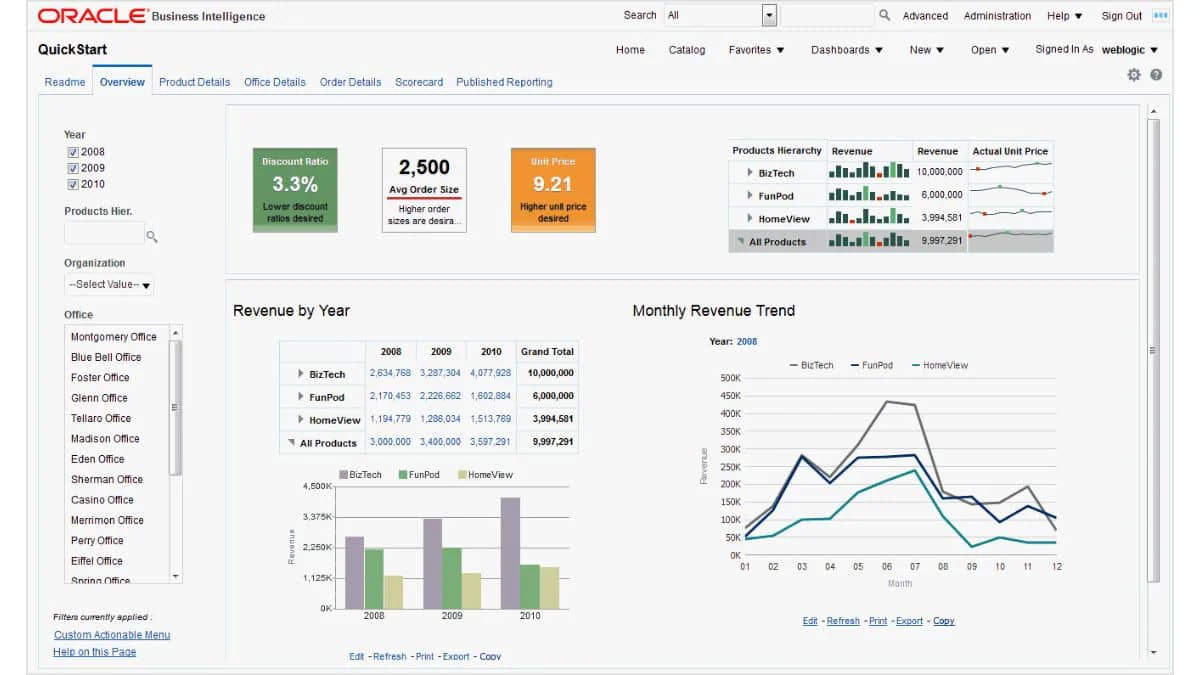Expand BizTech row in Revenue by Year table
The image size is (1200, 675).
[301, 373]
